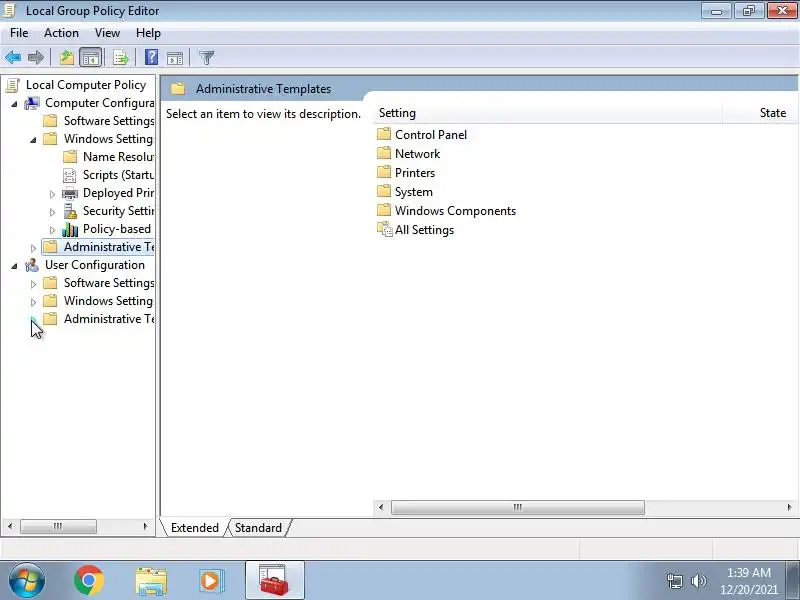The height and width of the screenshot is (600, 800).
Task: Click the Security Settings lock icon
Action: (70, 211)
